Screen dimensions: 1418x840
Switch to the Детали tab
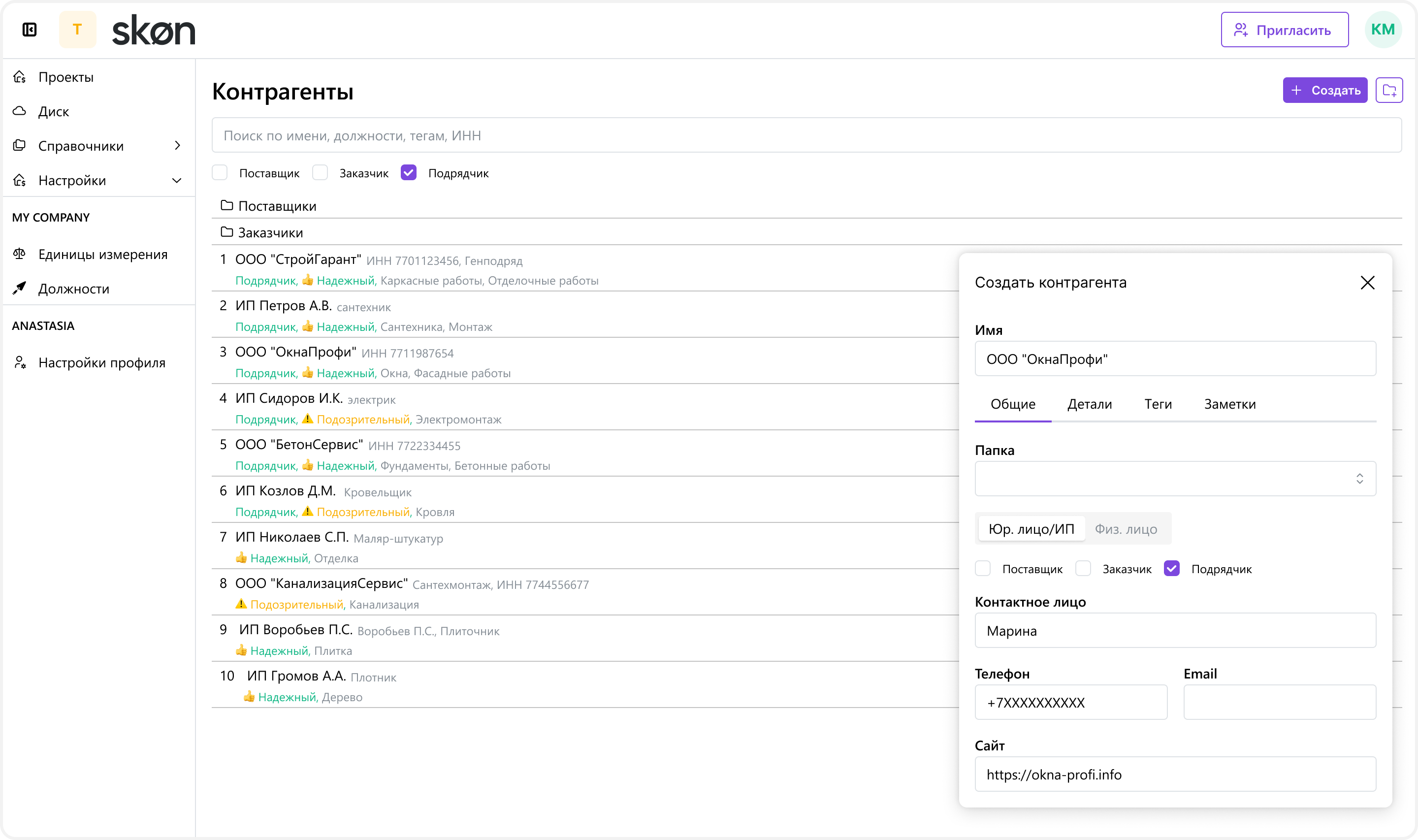[1089, 404]
